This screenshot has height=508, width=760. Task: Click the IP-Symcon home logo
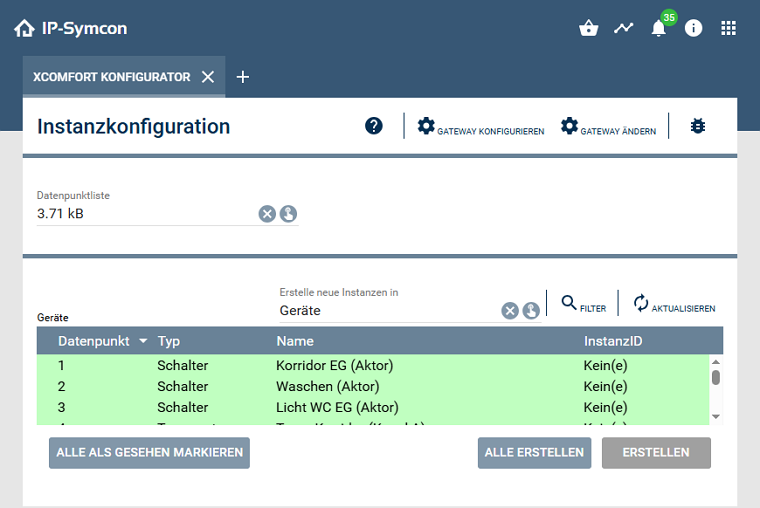pos(25,28)
